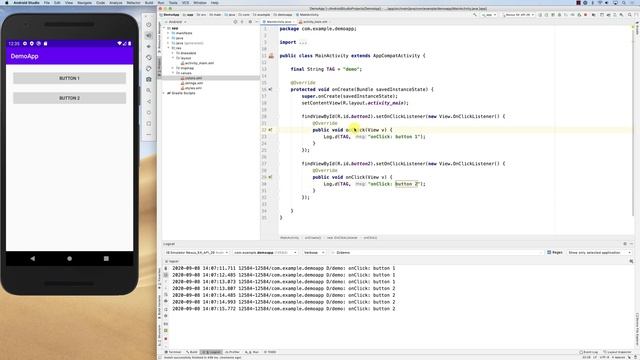640x360 pixels.
Task: Click the emulator zoom magnifier icon
Action: pos(149,90)
